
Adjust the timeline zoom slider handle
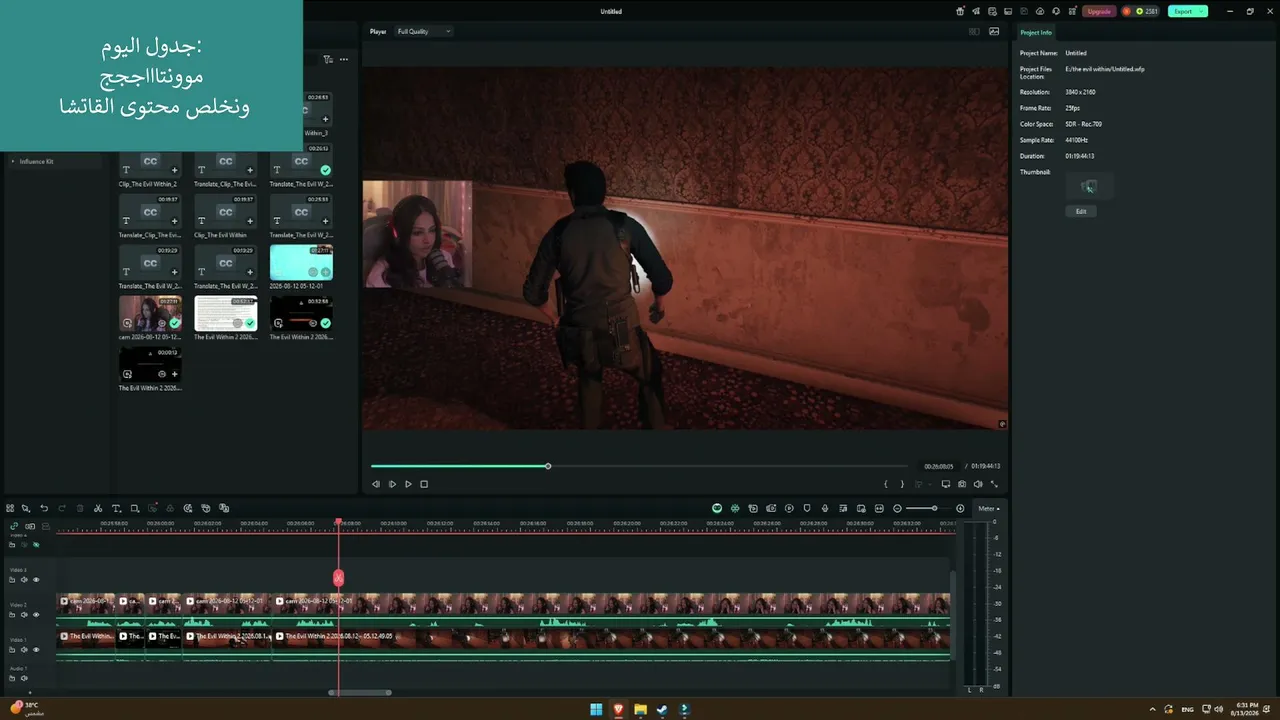pyautogui.click(x=935, y=508)
